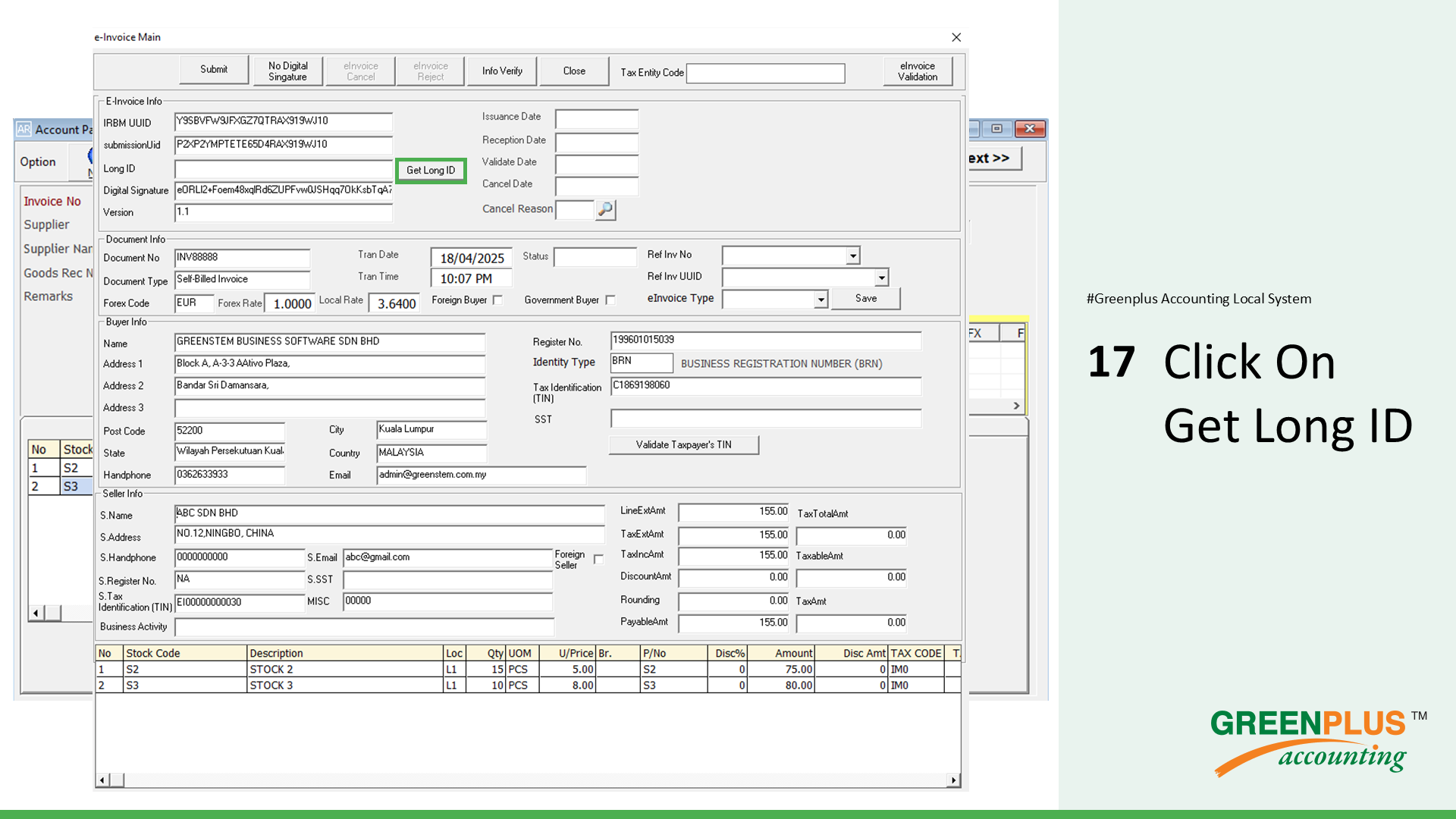Click STOCK 2 description cell
The width and height of the screenshot is (1456, 819).
click(345, 670)
